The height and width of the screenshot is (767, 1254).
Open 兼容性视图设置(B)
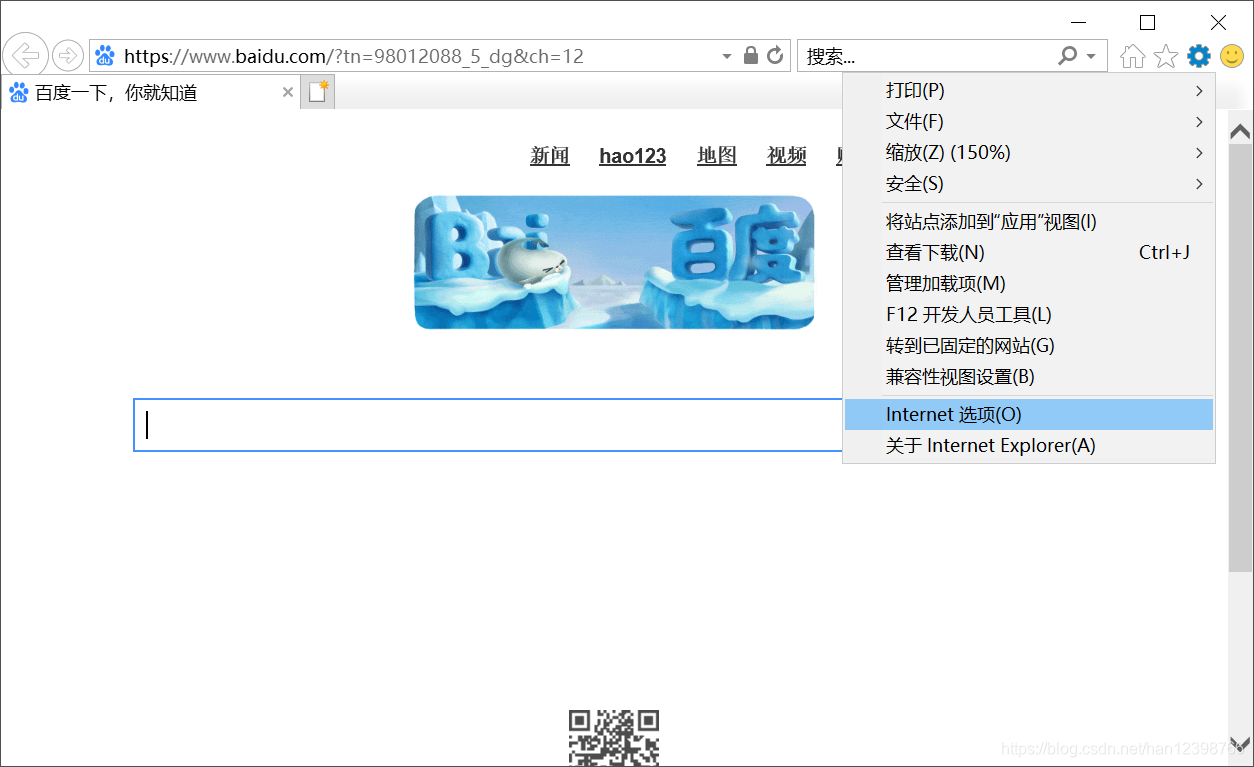point(1029,377)
